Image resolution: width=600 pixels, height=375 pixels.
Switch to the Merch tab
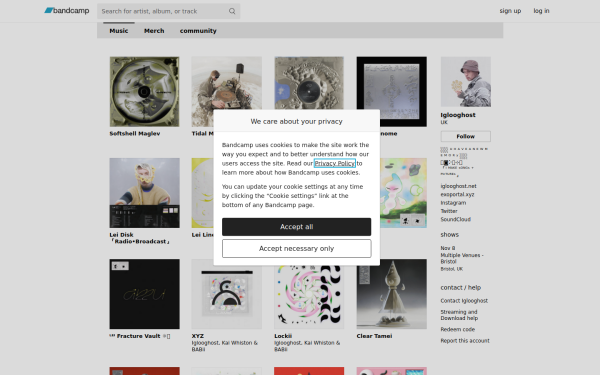154,31
